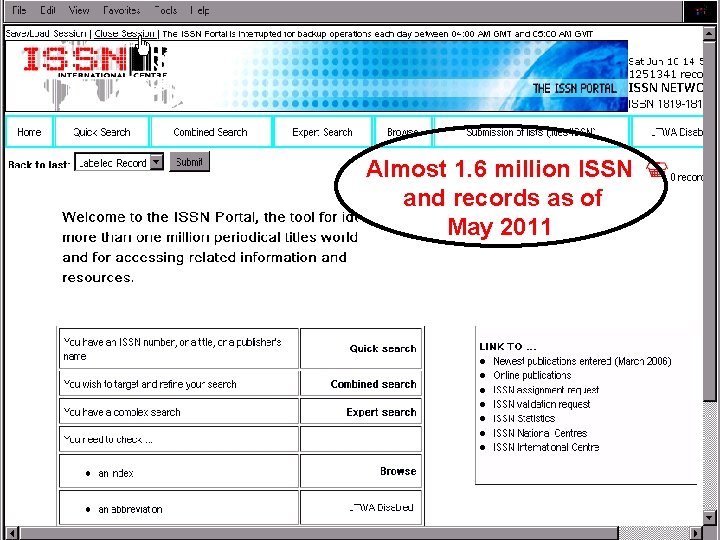Viewport: 720px width, 540px height.
Task: Click the Submit button
Action: (x=190, y=162)
